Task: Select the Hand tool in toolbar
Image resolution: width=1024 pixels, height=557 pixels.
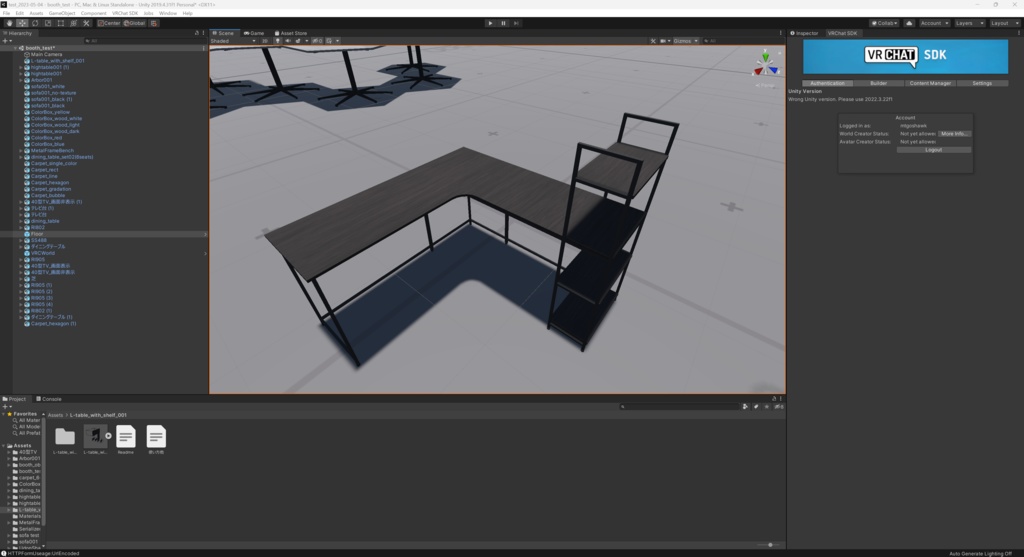Action: pyautogui.click(x=9, y=23)
